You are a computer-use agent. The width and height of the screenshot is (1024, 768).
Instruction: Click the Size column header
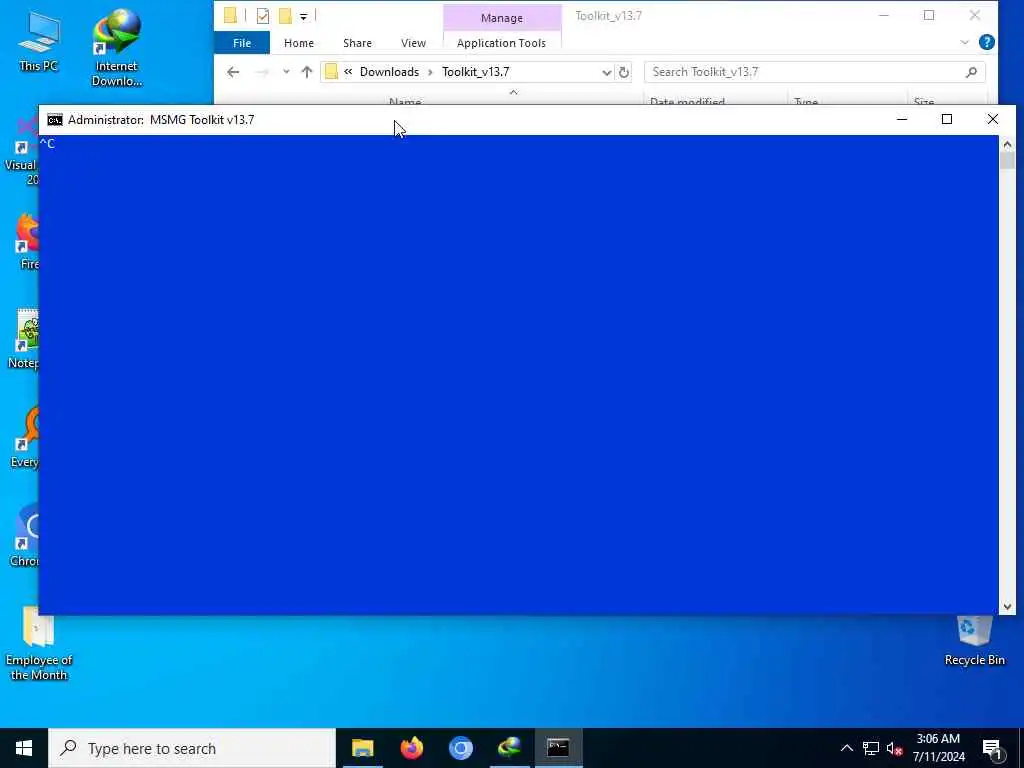pos(923,101)
